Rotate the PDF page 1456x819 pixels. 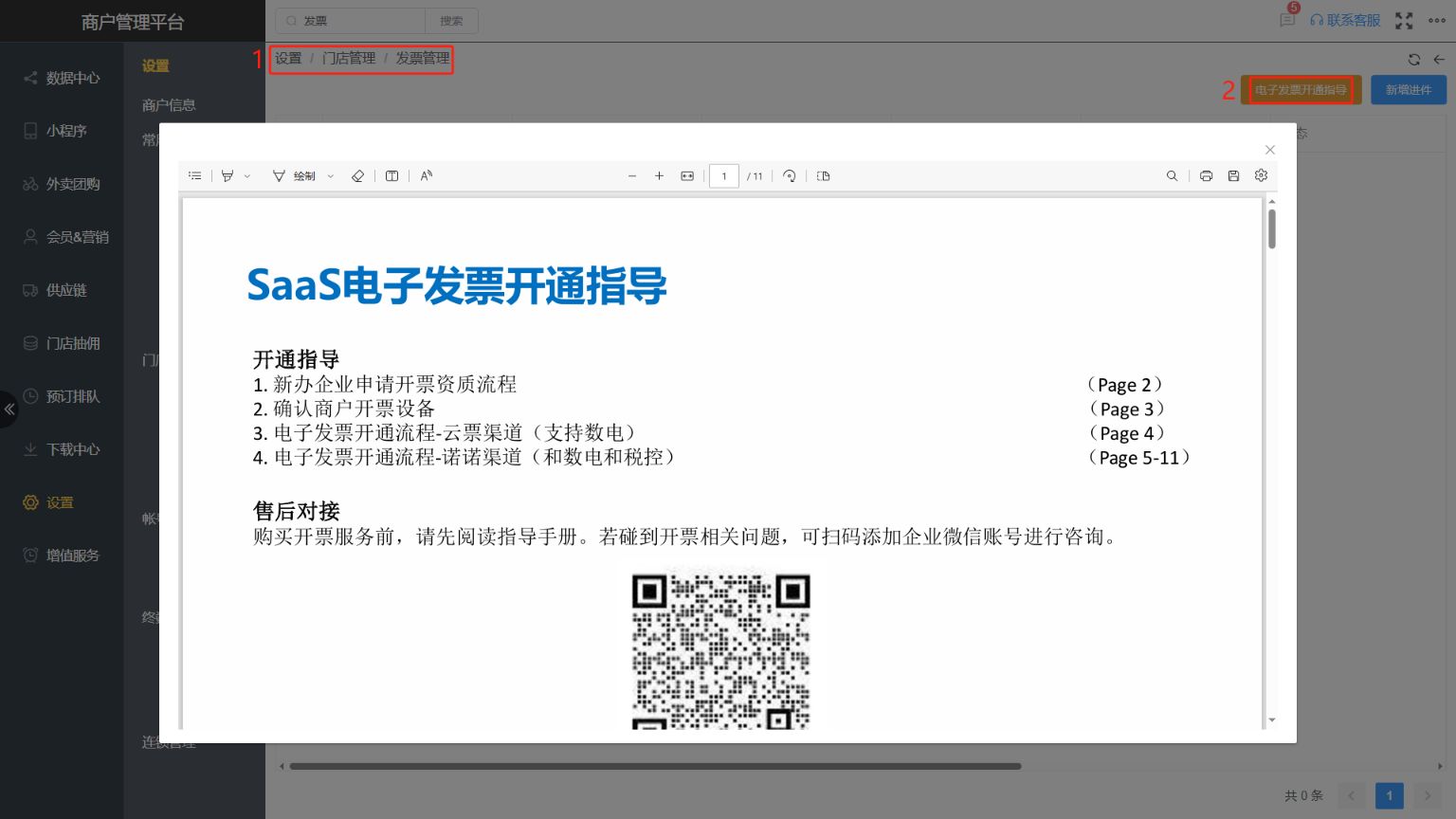pos(789,175)
